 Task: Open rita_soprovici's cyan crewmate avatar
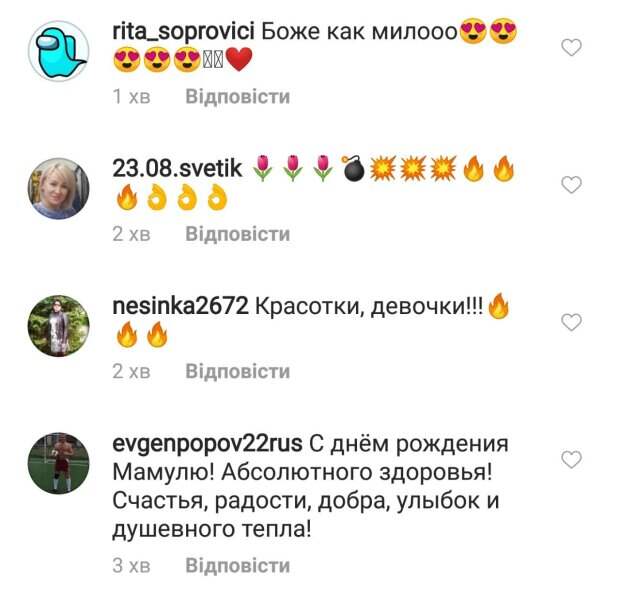59,51
